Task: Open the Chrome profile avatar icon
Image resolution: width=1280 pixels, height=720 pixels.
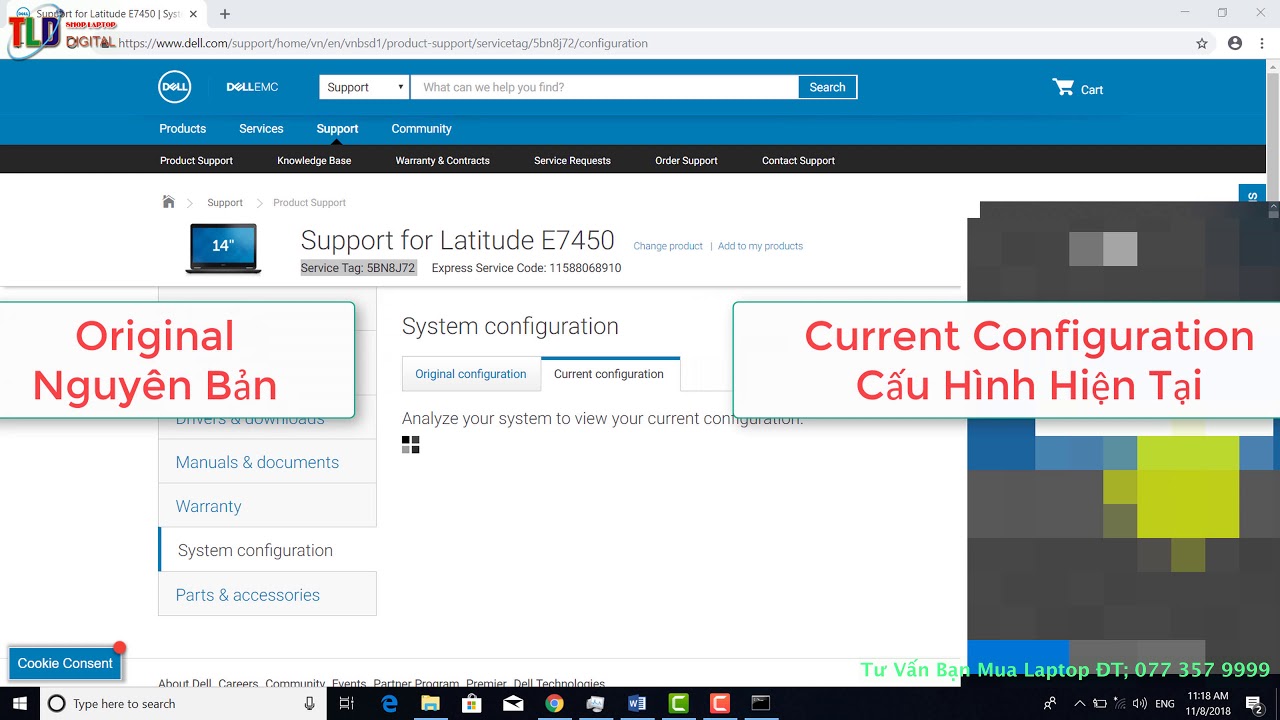Action: 1235,43
